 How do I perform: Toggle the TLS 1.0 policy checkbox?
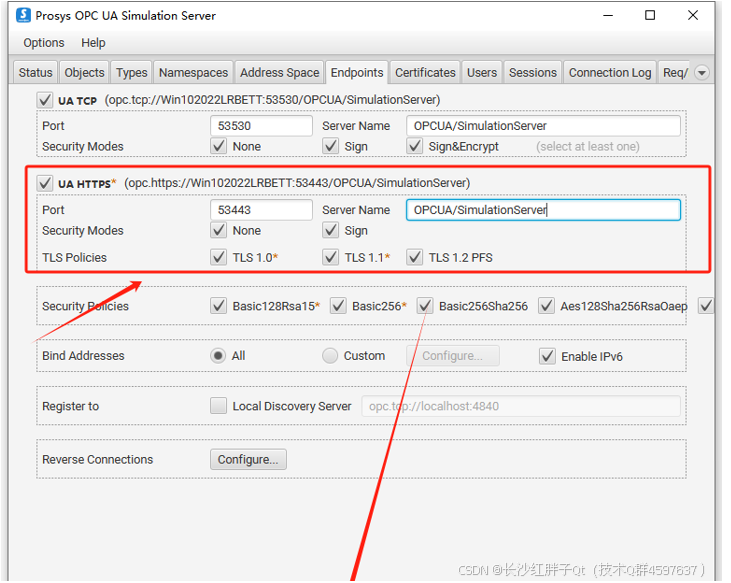(218, 257)
